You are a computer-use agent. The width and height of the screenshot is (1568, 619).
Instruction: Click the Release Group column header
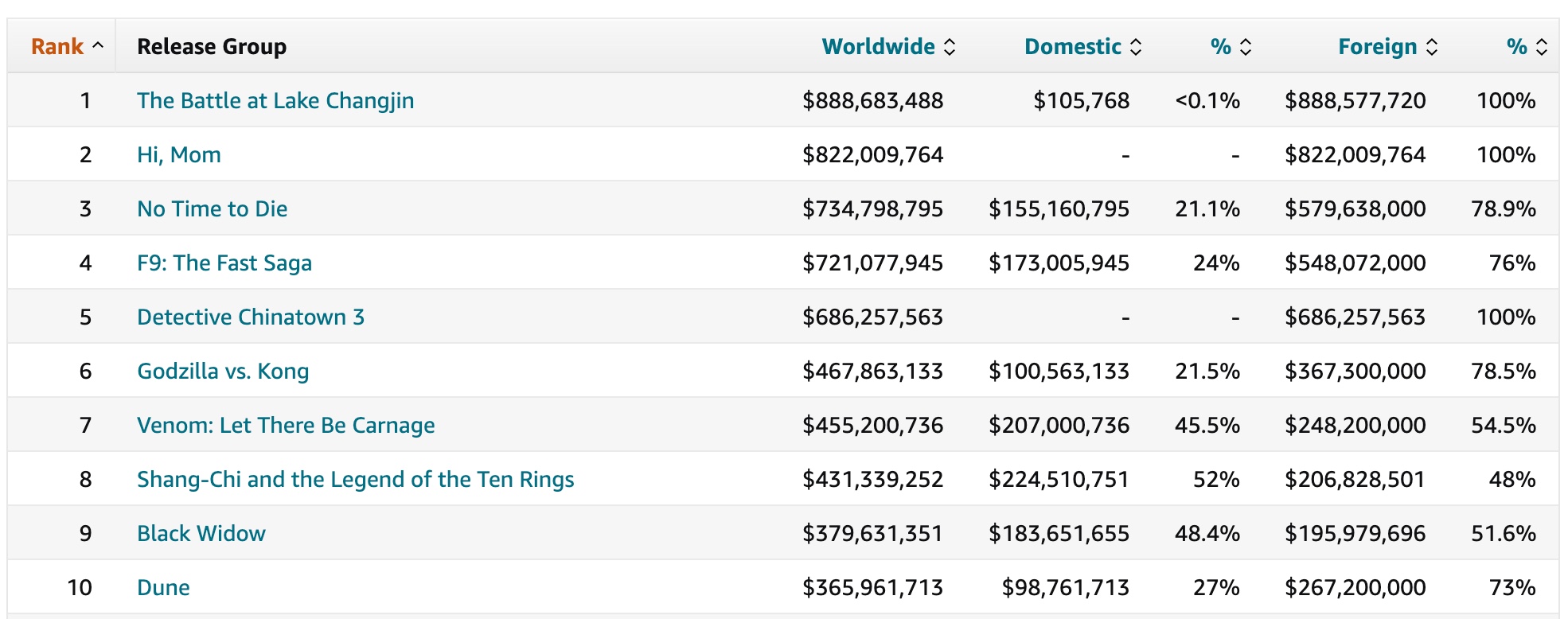pyautogui.click(x=212, y=46)
